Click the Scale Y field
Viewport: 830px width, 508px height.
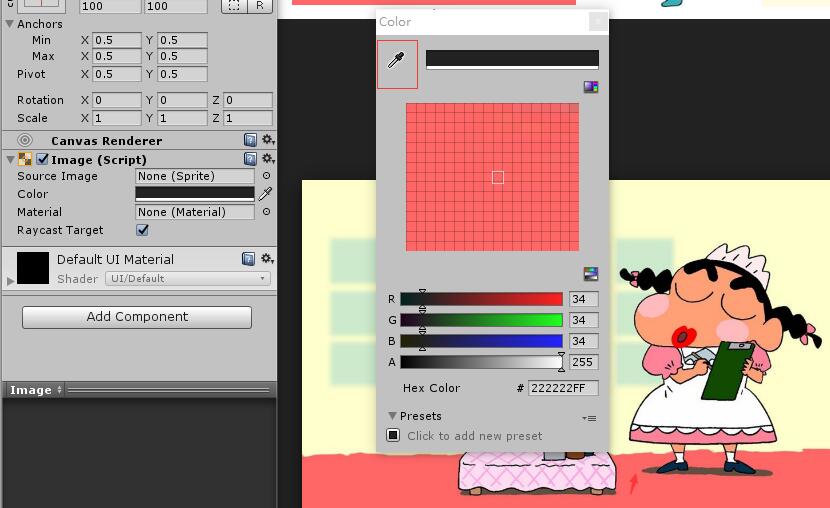click(182, 118)
